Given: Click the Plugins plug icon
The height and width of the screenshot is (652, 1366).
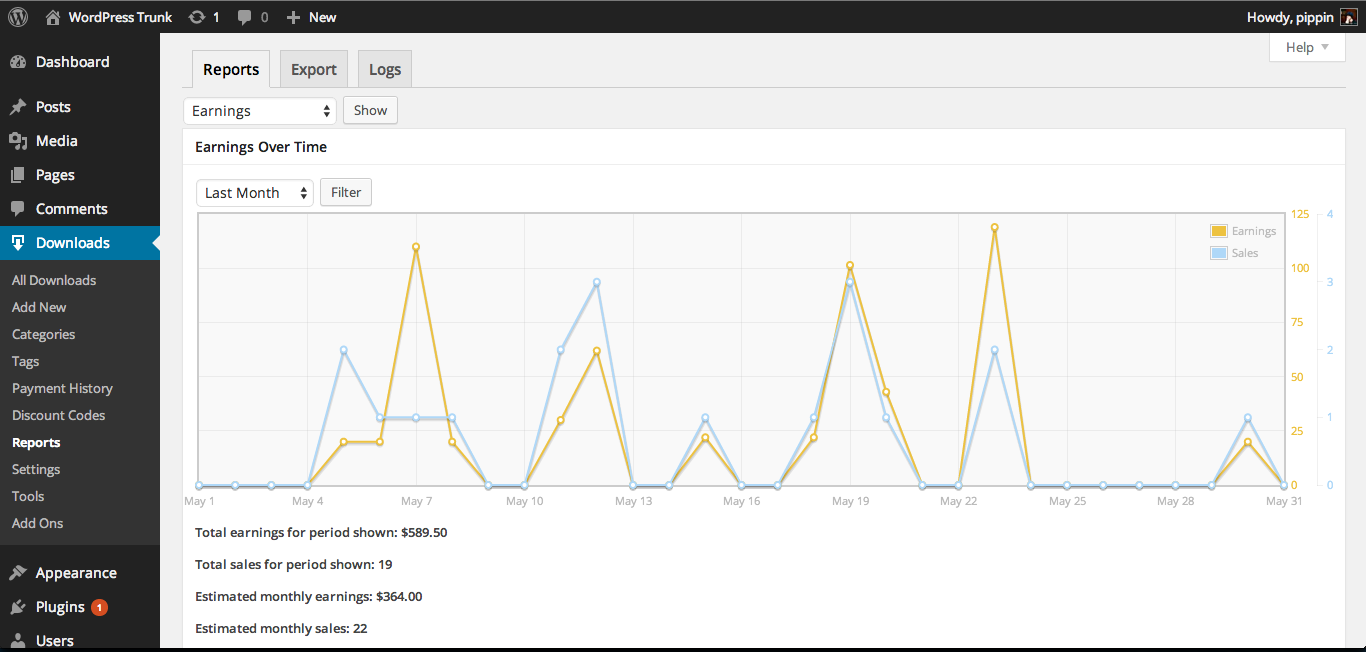Looking at the screenshot, I should pos(18,607).
